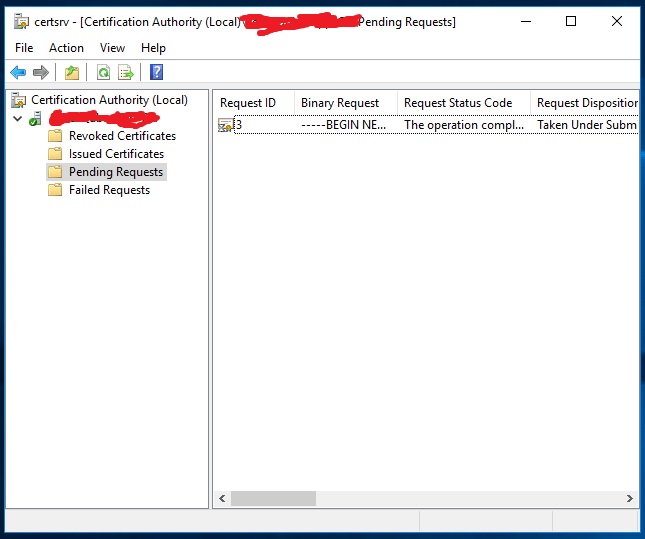Screen dimensions: 645x539
Task: Click the Export List toolbar icon
Action: 126,72
